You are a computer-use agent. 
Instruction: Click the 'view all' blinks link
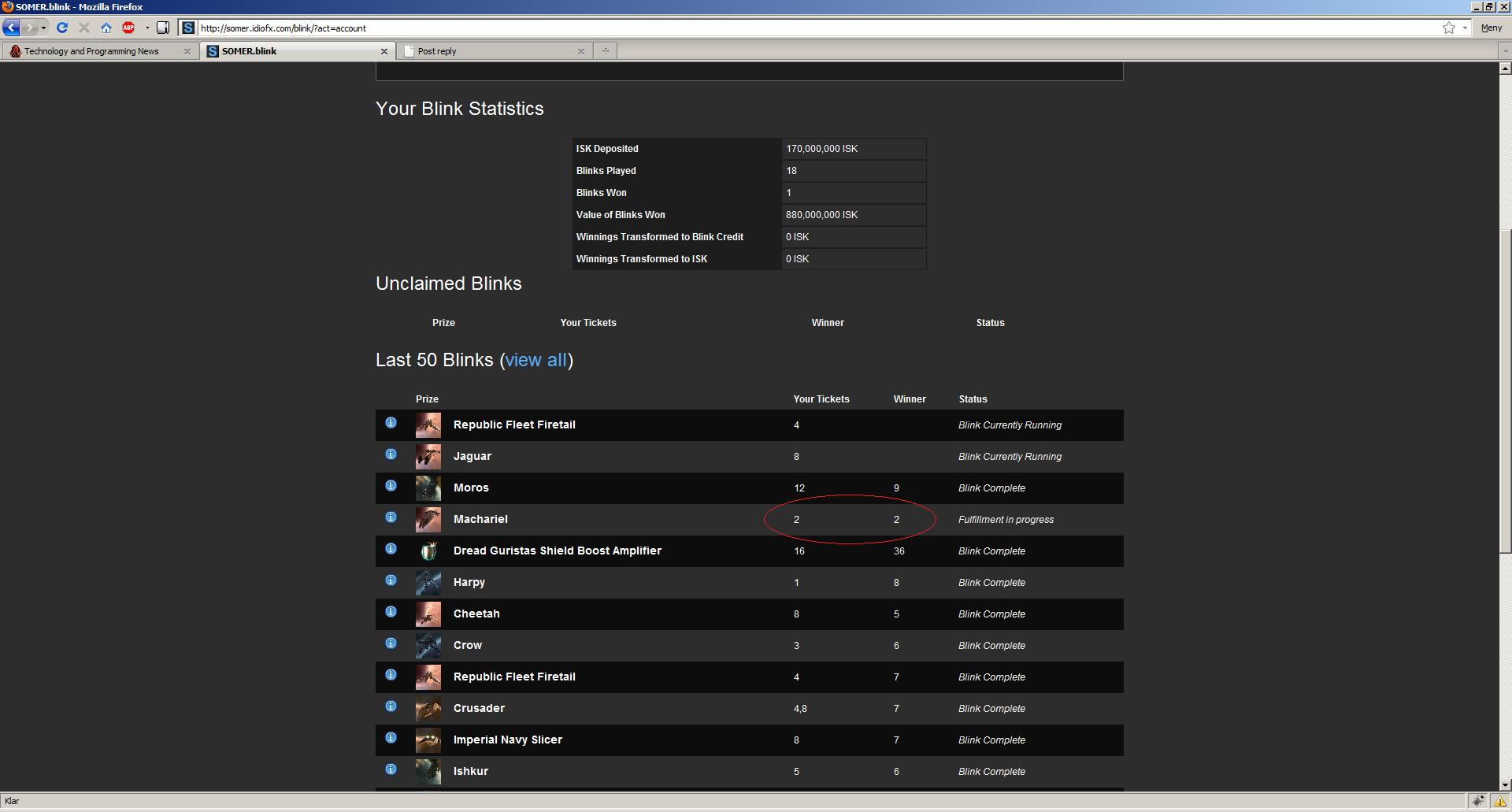pyautogui.click(x=535, y=360)
